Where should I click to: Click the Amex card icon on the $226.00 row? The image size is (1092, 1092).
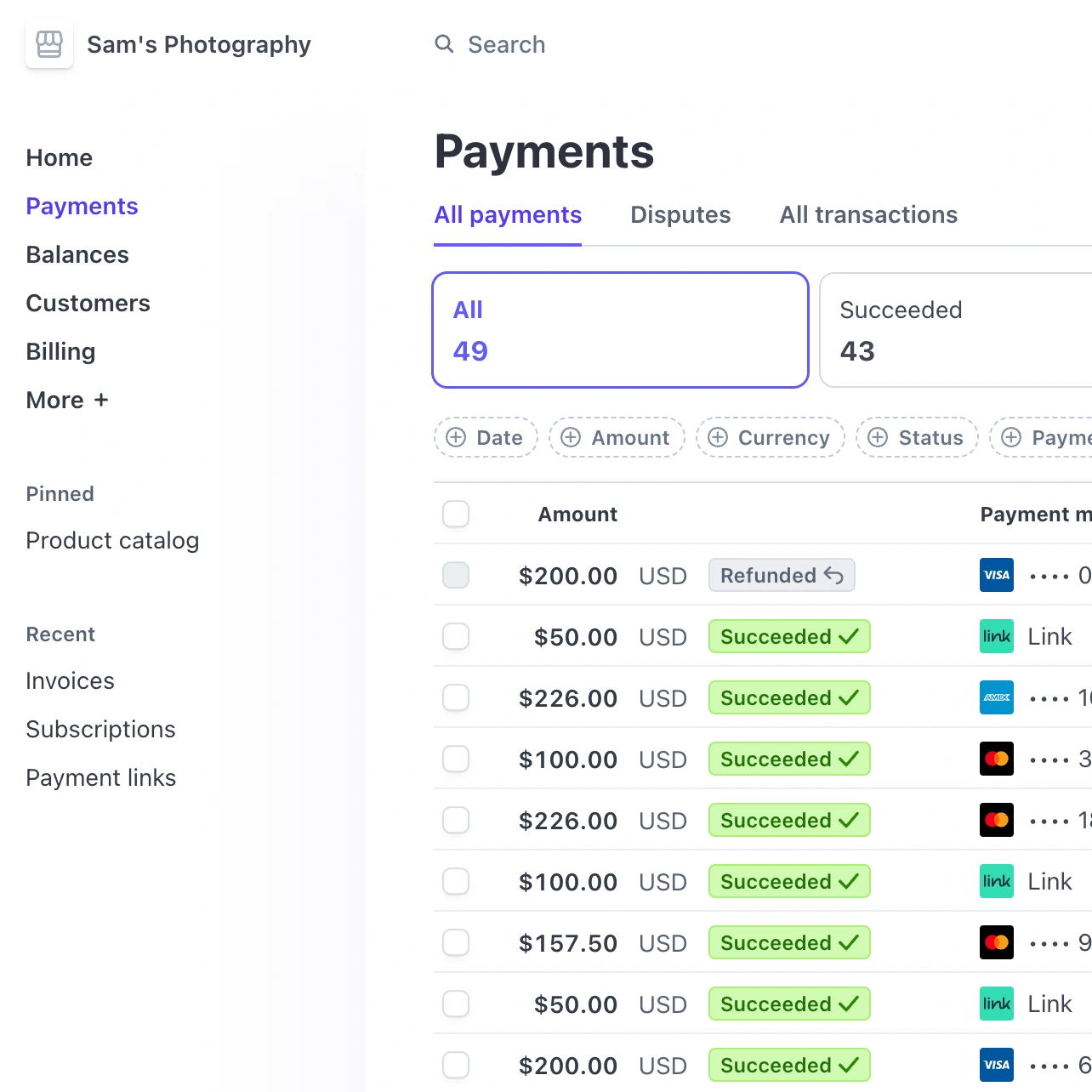[997, 698]
